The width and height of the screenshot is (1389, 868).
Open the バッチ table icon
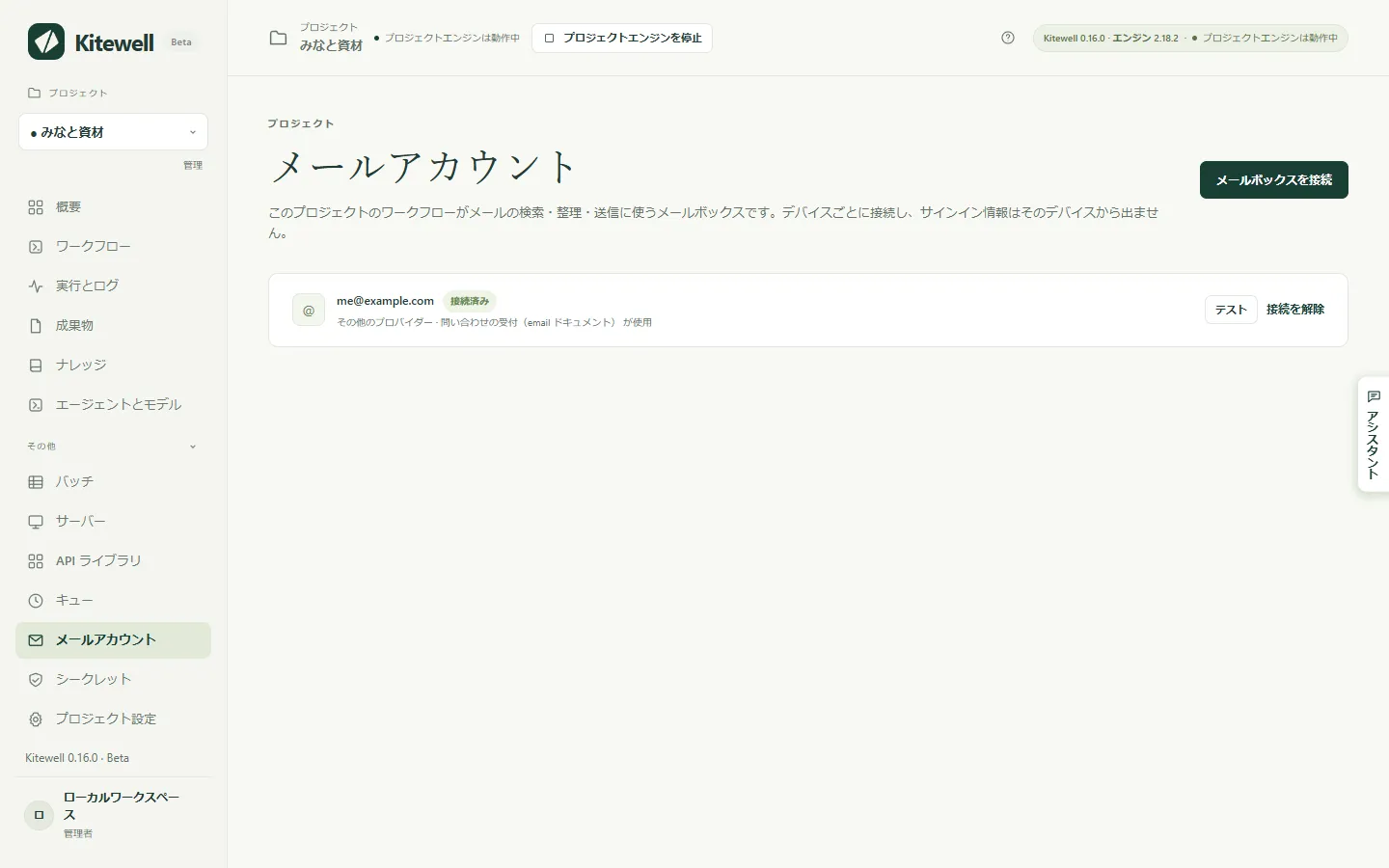(x=36, y=482)
